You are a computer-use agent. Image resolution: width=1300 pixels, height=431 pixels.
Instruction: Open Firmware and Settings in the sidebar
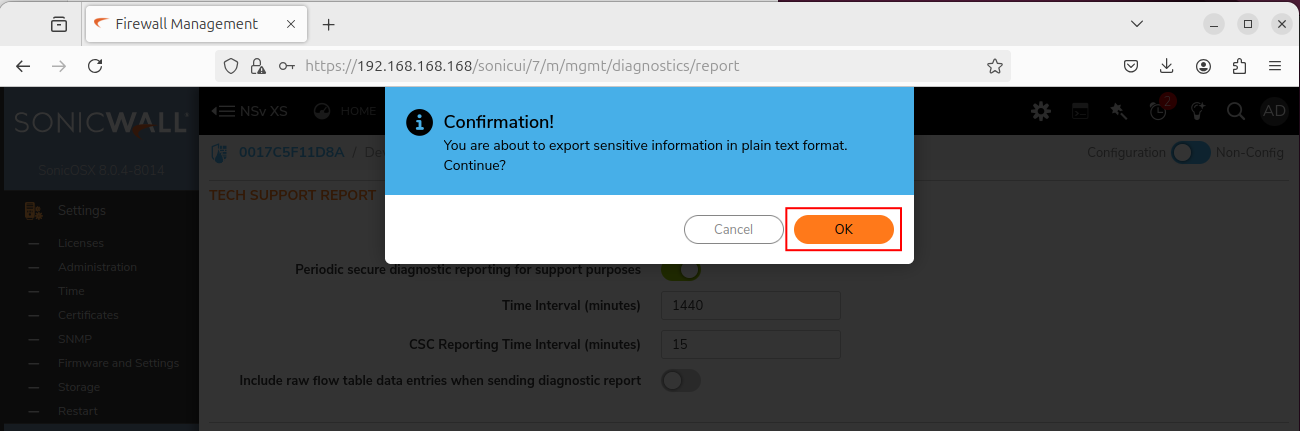tap(118, 363)
